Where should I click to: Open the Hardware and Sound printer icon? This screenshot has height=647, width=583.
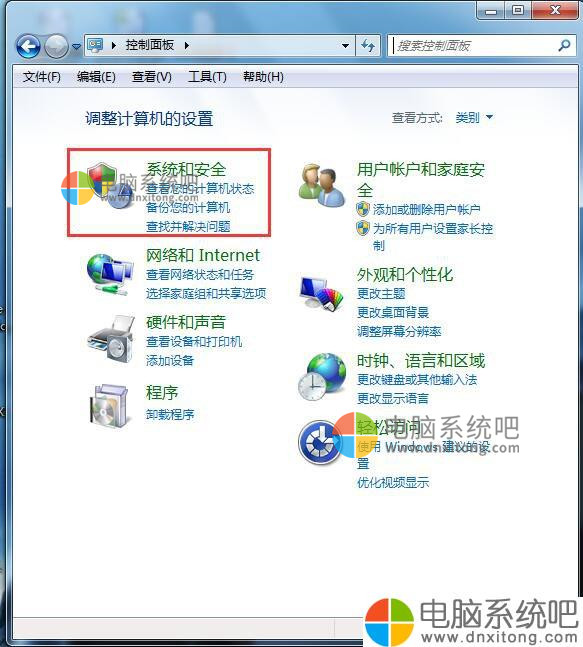[x=111, y=340]
